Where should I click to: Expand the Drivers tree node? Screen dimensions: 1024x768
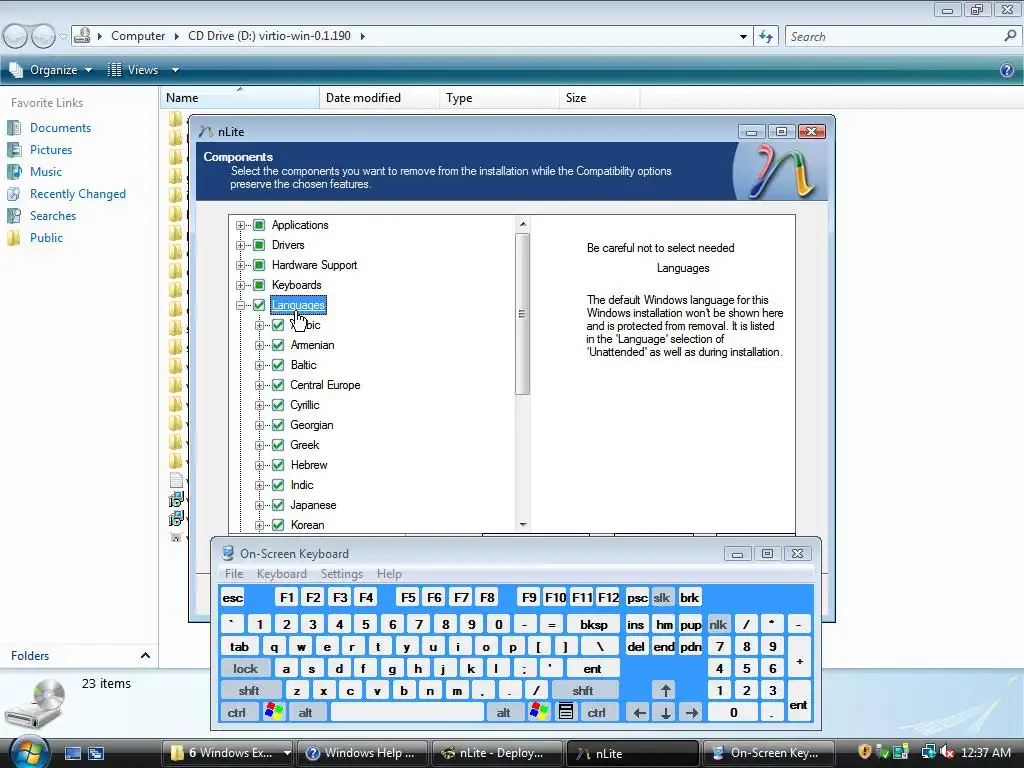tap(240, 246)
